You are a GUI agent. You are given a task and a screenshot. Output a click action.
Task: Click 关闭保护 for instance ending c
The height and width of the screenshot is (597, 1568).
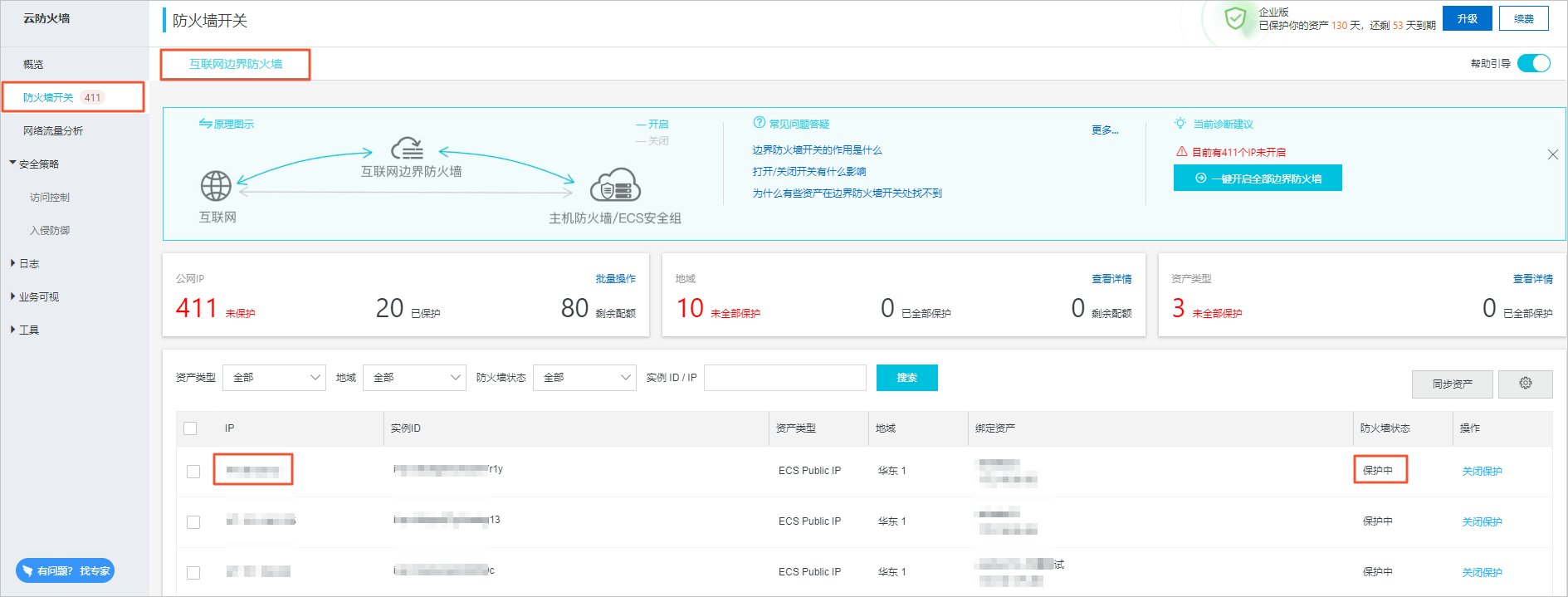(1482, 572)
